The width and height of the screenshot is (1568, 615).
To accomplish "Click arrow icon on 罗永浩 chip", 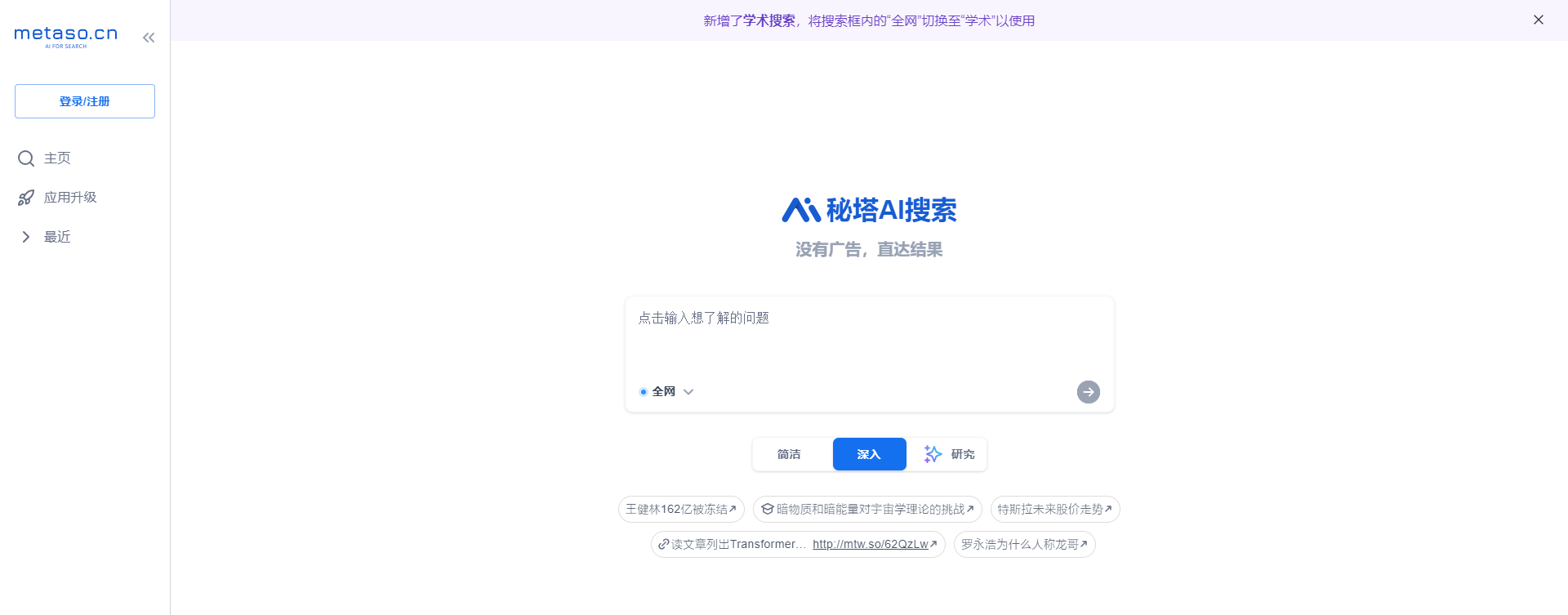I will 1084,544.
